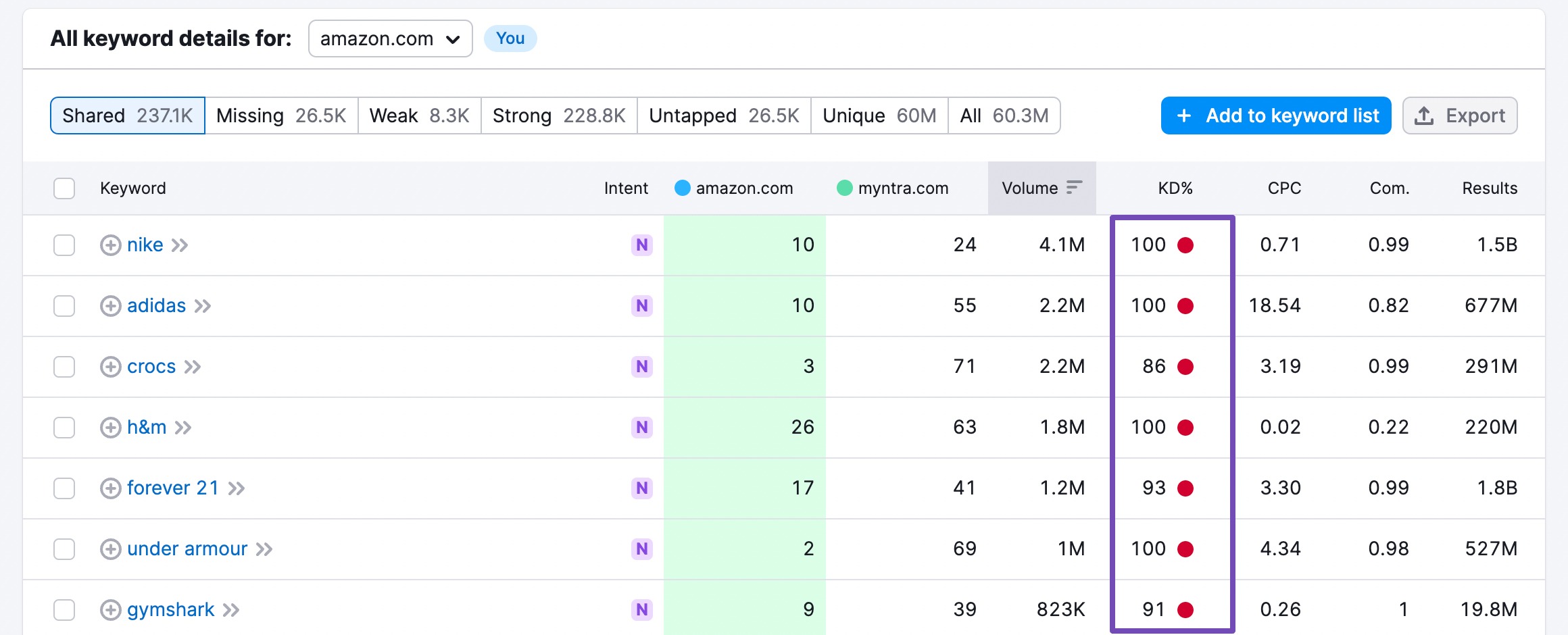Viewport: 1568px width, 635px height.
Task: Open the double-arrow icon next to h&m
Action: 183,428
